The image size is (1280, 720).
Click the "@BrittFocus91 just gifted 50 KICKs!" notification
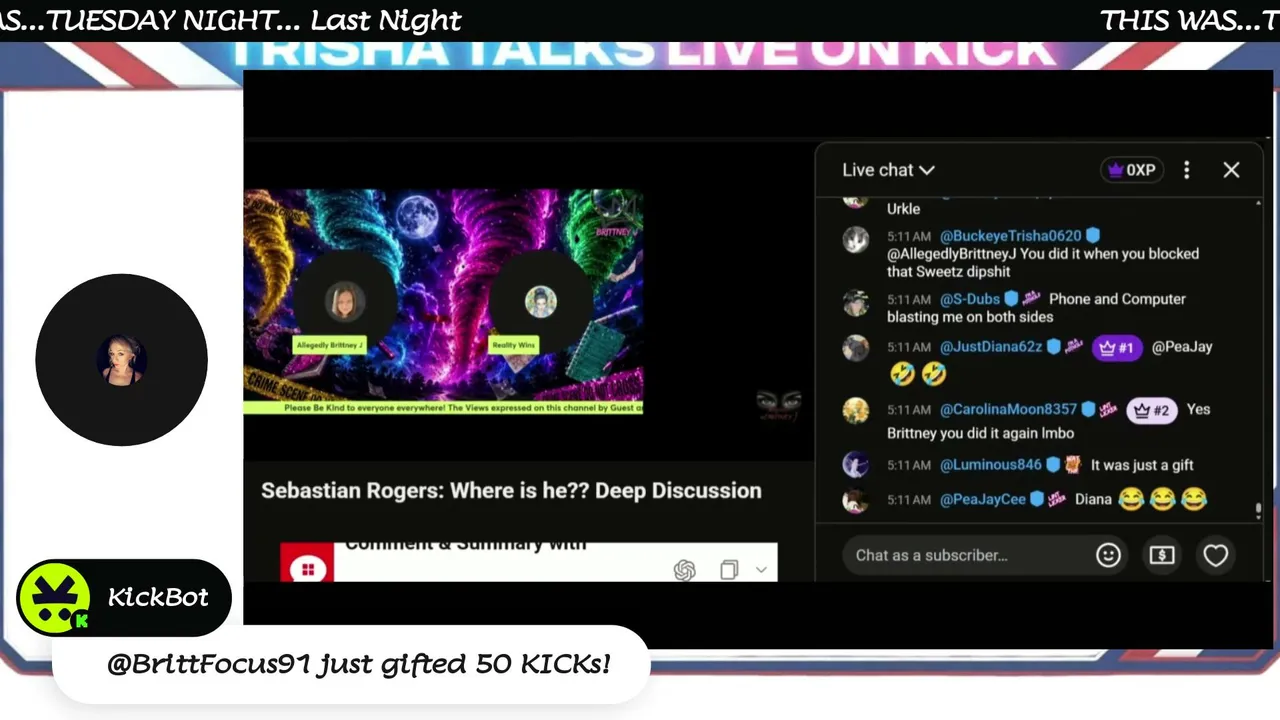pos(359,664)
